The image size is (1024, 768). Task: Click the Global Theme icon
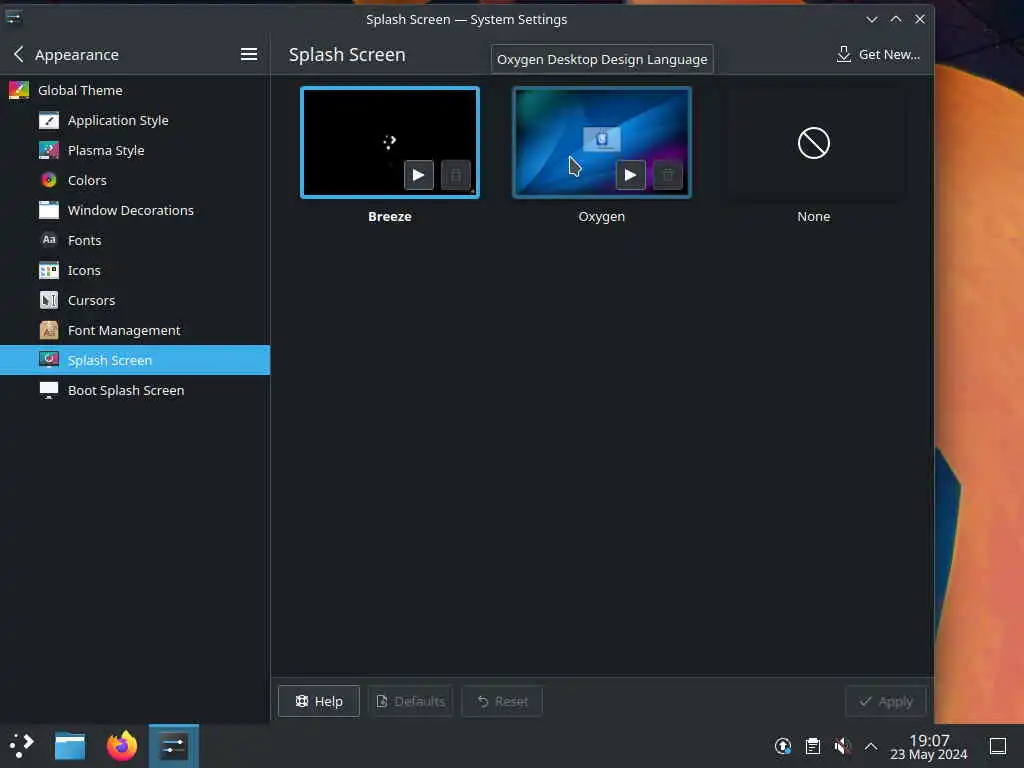[19, 90]
